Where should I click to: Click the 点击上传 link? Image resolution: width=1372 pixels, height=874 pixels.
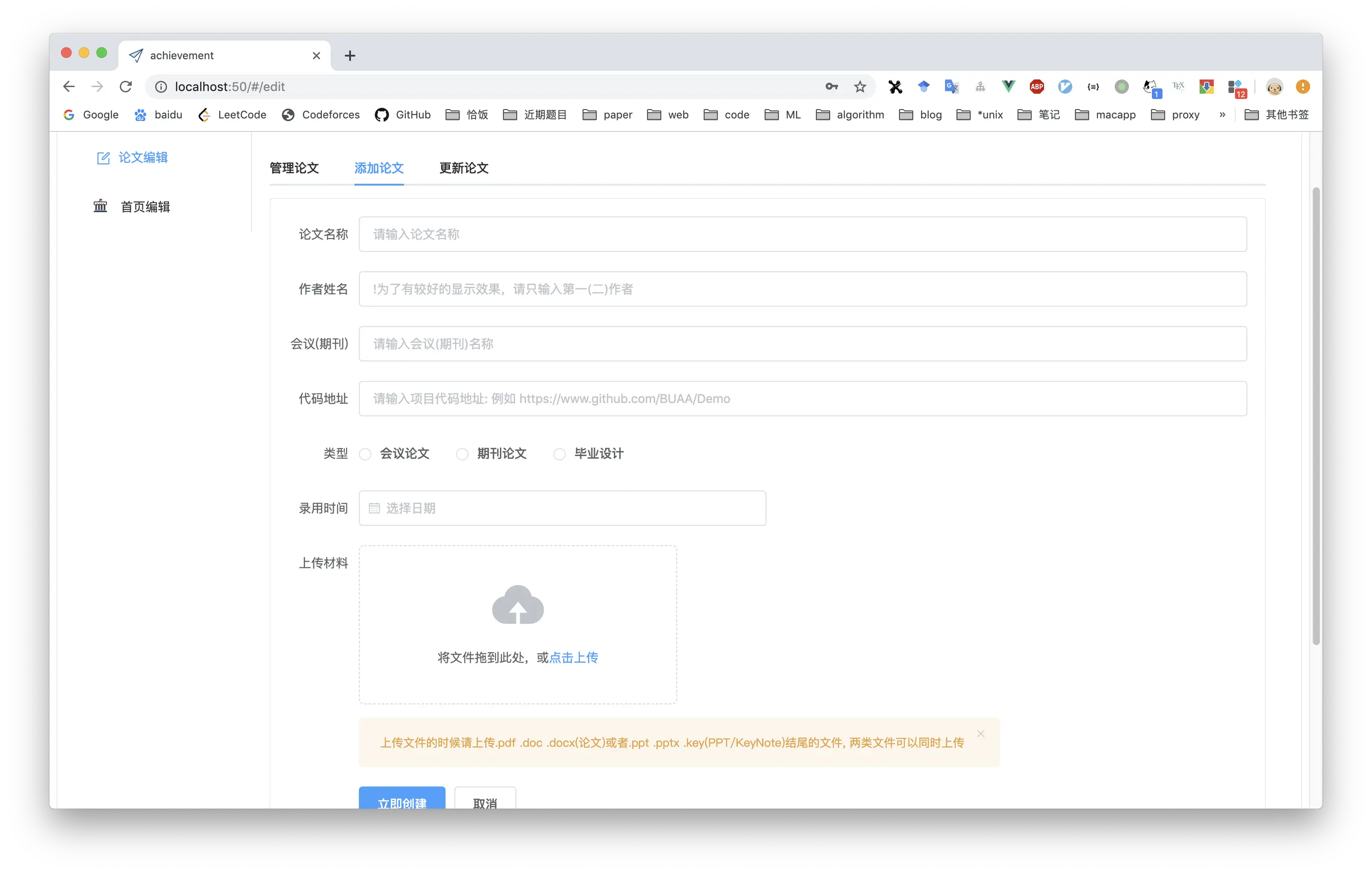click(x=573, y=658)
